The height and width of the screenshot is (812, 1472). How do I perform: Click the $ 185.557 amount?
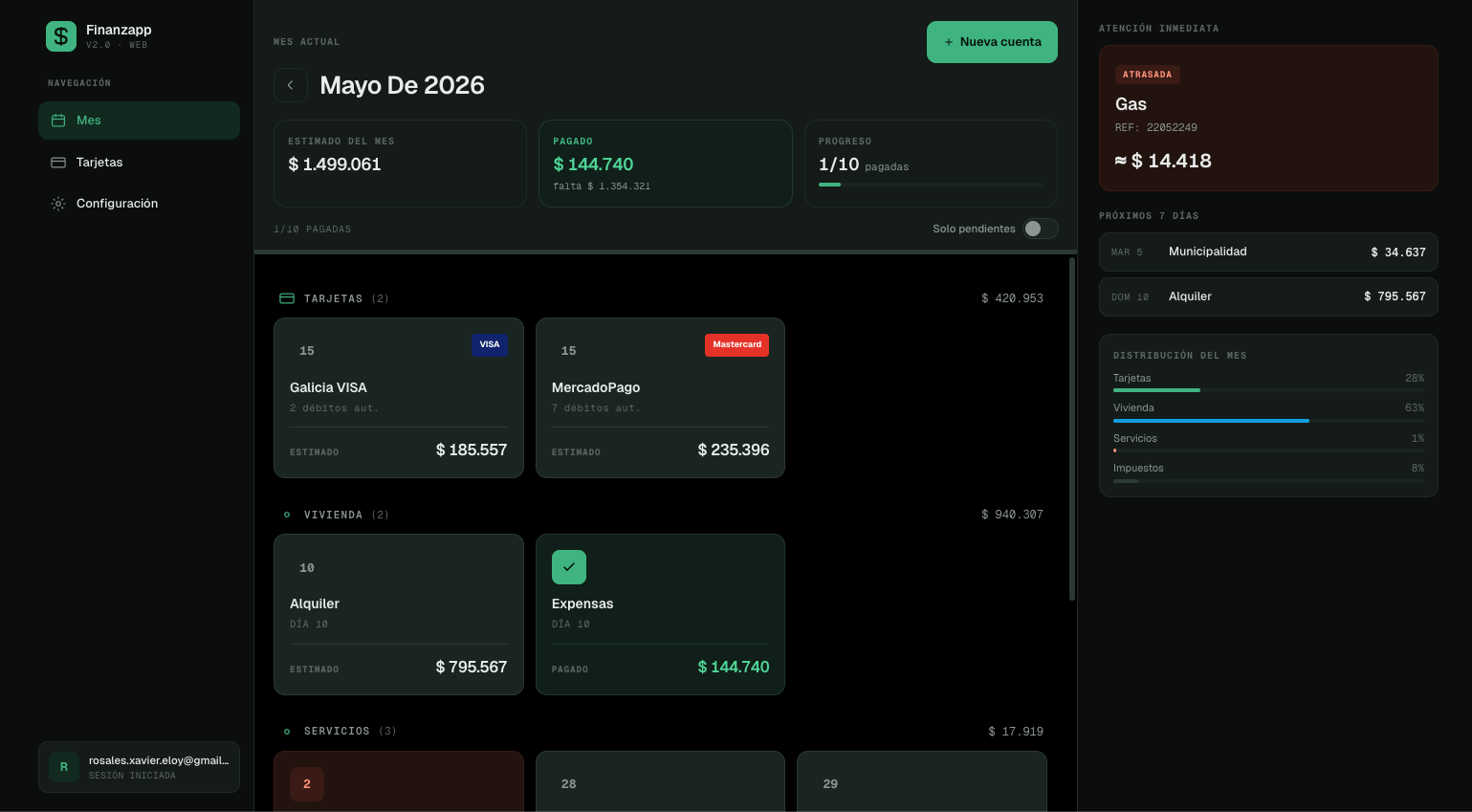coord(472,450)
